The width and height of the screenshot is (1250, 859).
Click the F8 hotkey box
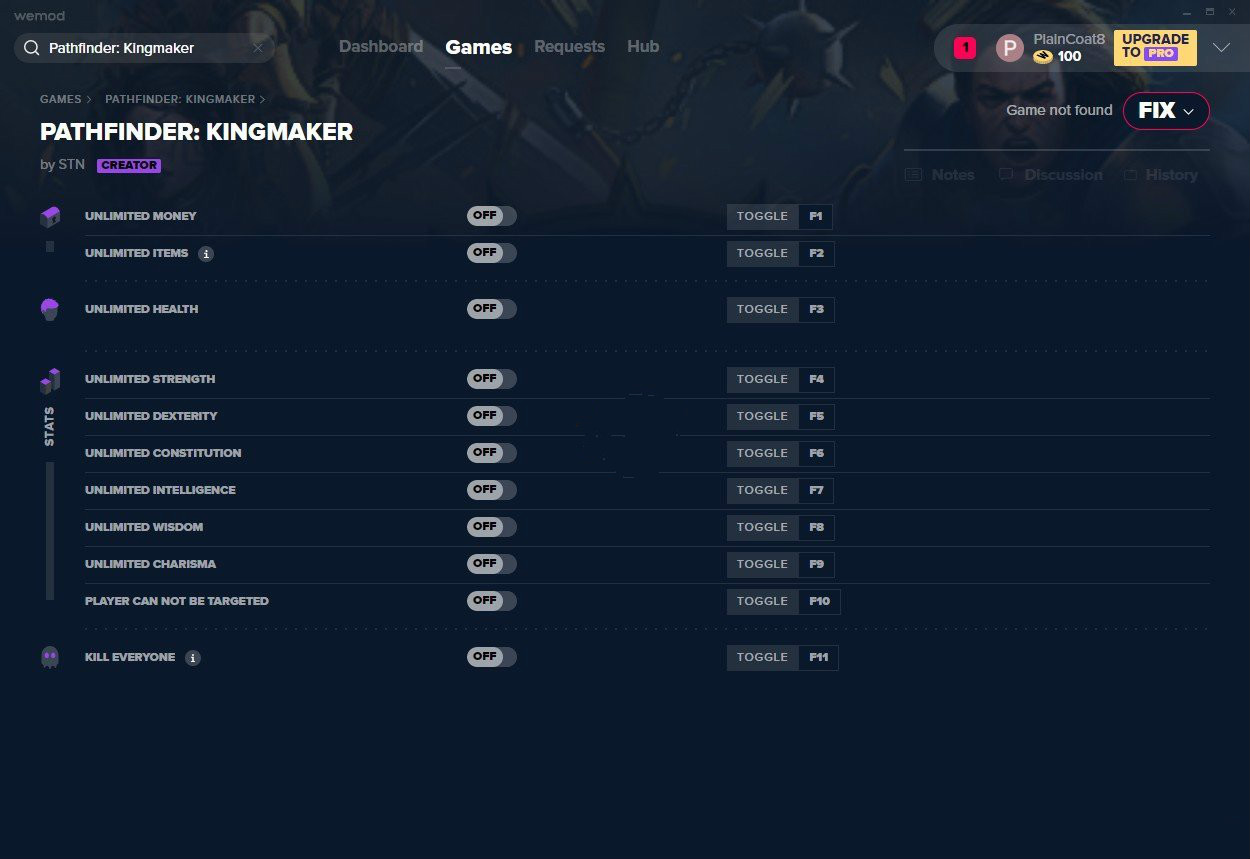click(816, 527)
